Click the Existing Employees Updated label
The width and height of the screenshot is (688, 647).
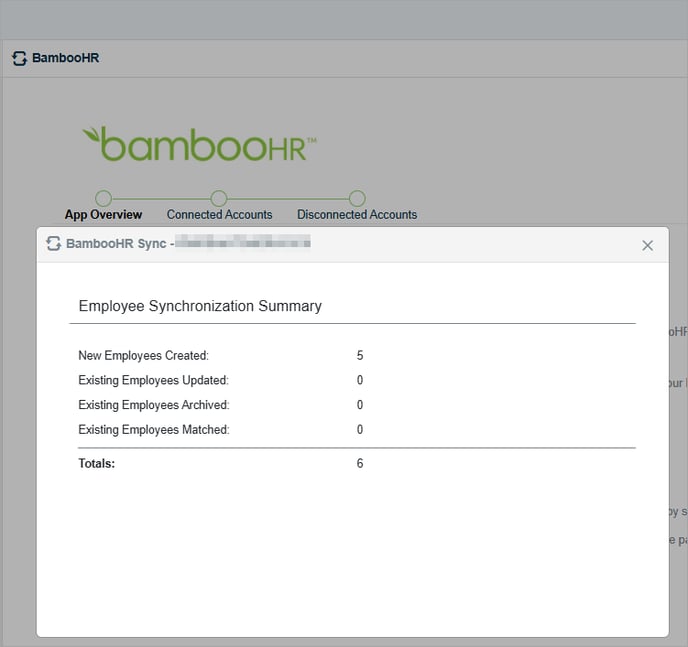[x=154, y=380]
